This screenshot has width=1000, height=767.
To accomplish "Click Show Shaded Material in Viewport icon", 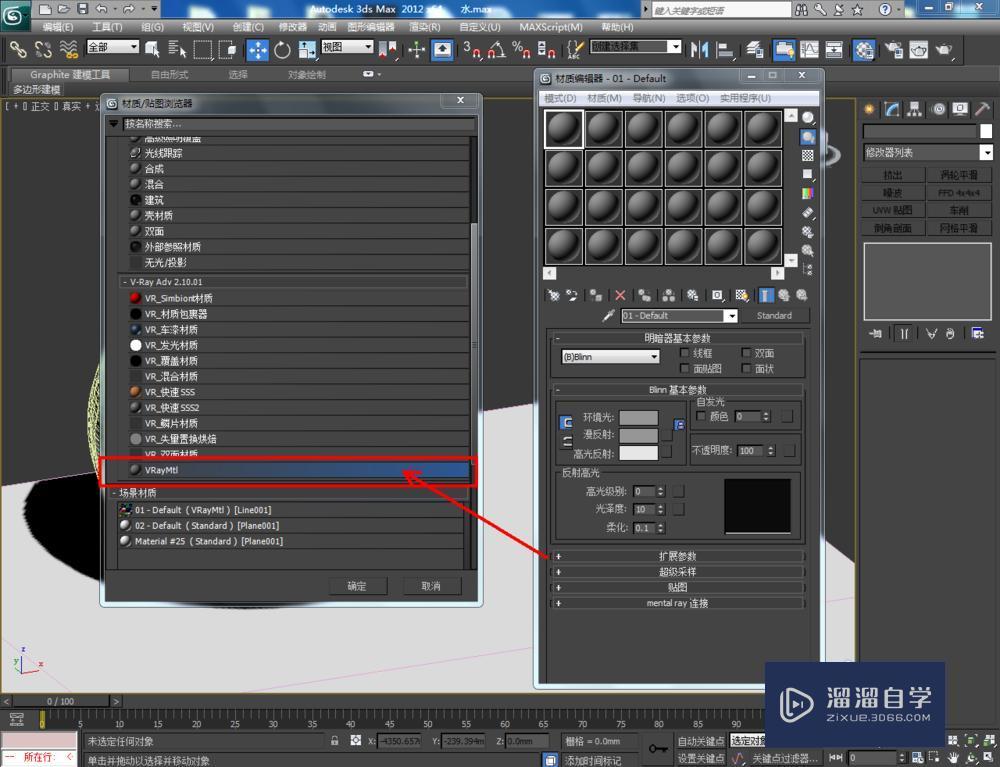I will click(741, 295).
